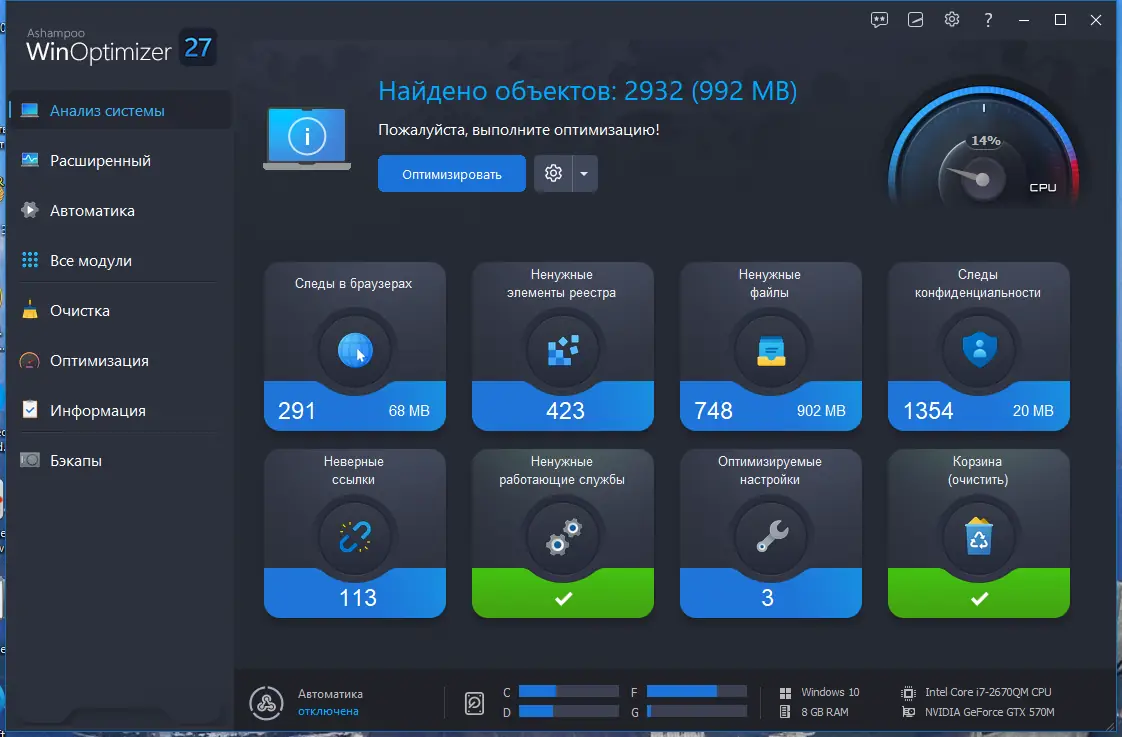Viewport: 1122px width, 737px height.
Task: Open the feedback speech-bubble icon in titlebar
Action: point(878,19)
